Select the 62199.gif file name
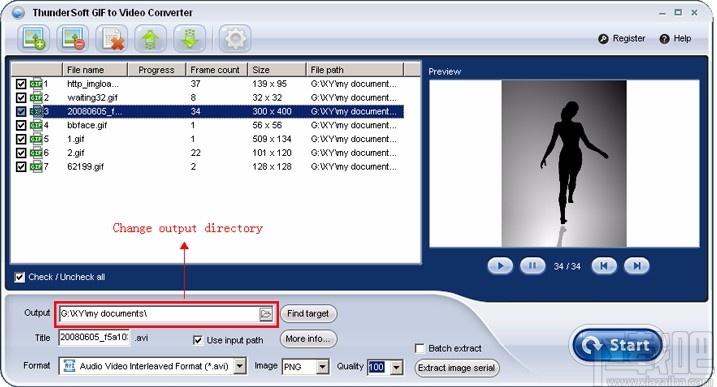The height and width of the screenshot is (387, 717). pos(86,167)
